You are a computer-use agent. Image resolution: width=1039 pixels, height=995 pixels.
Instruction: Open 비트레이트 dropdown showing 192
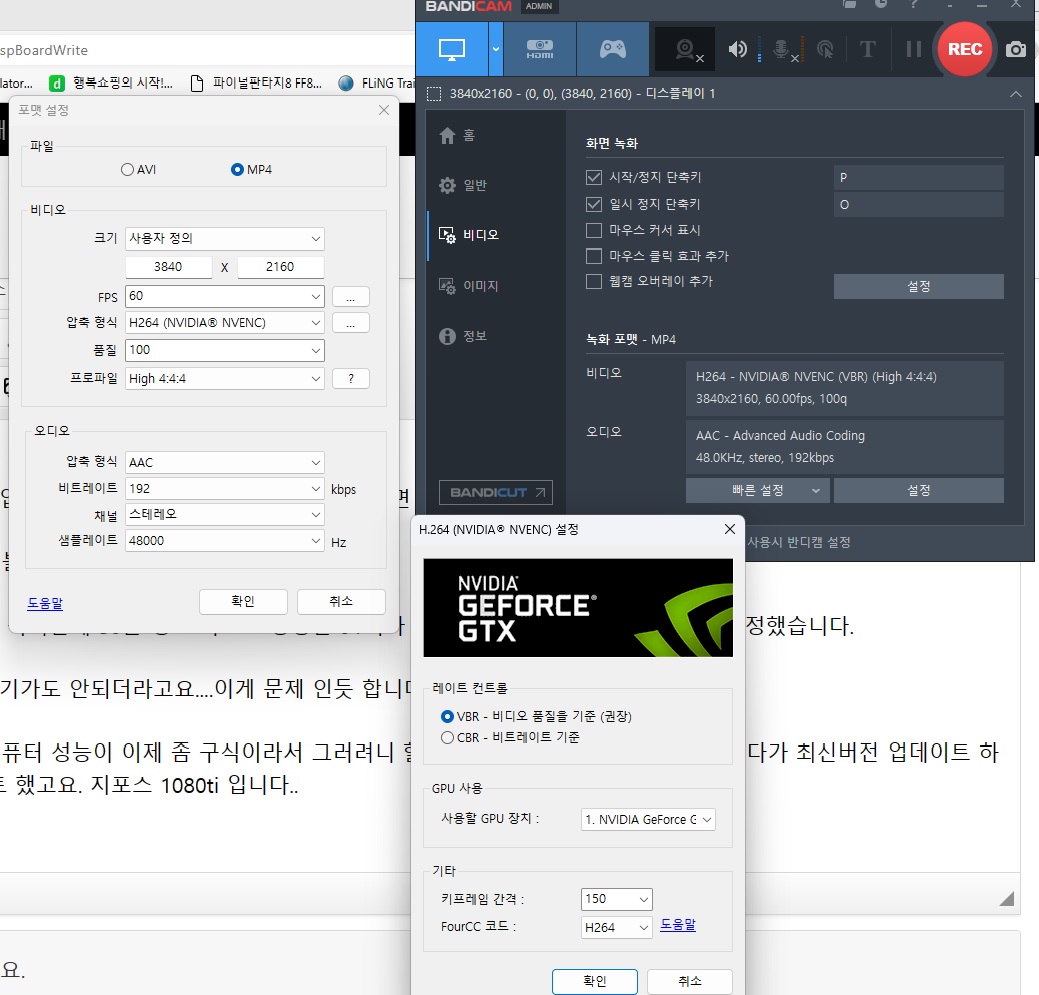225,489
